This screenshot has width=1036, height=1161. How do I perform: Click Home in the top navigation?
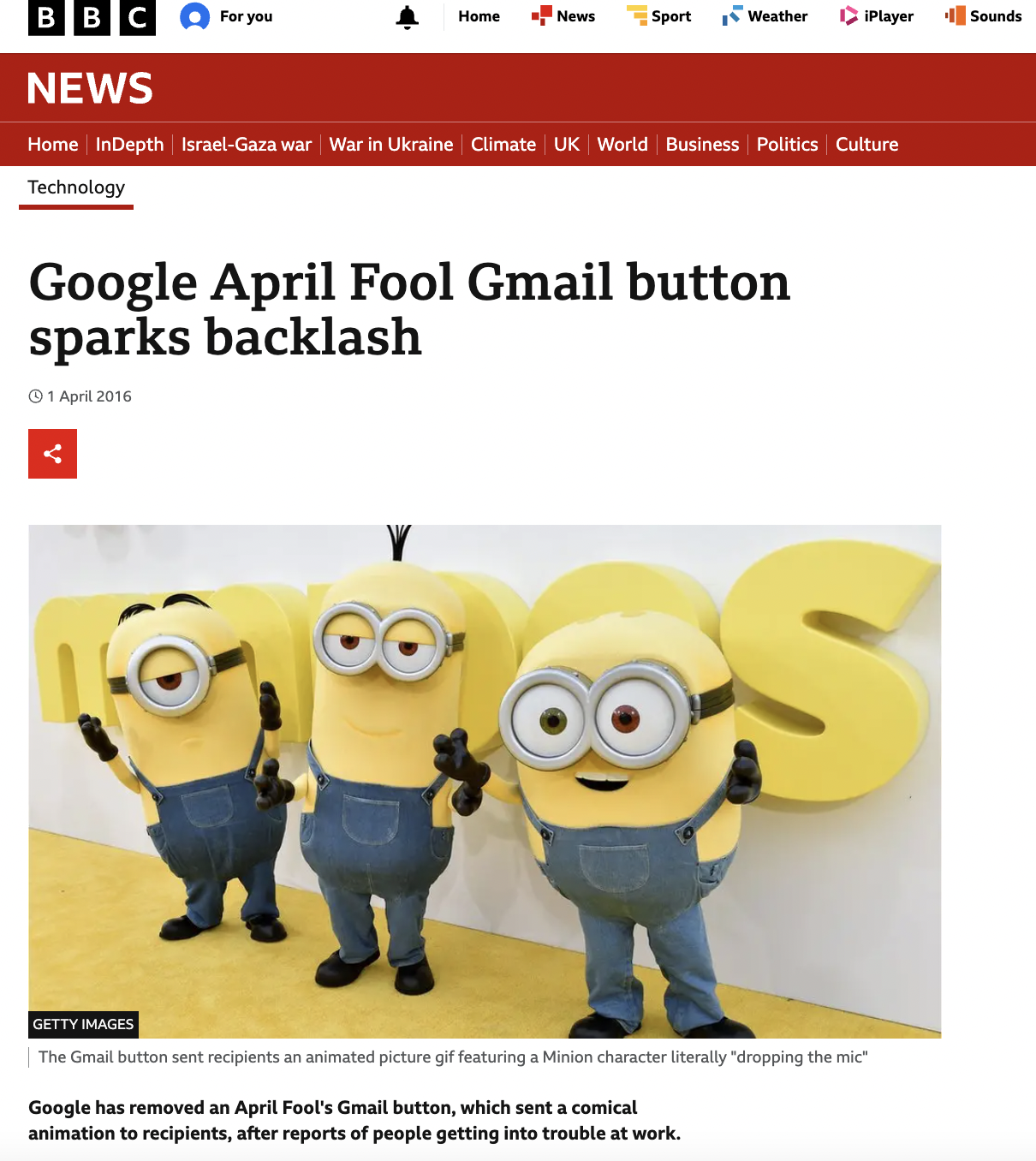tap(479, 16)
